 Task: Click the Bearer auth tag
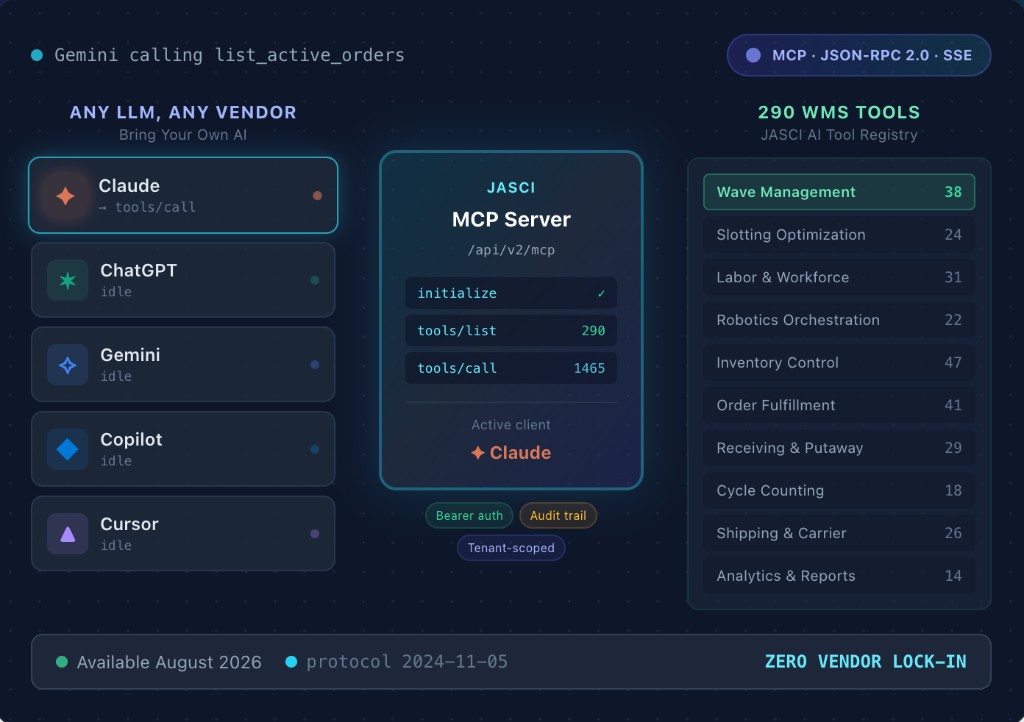click(x=469, y=516)
